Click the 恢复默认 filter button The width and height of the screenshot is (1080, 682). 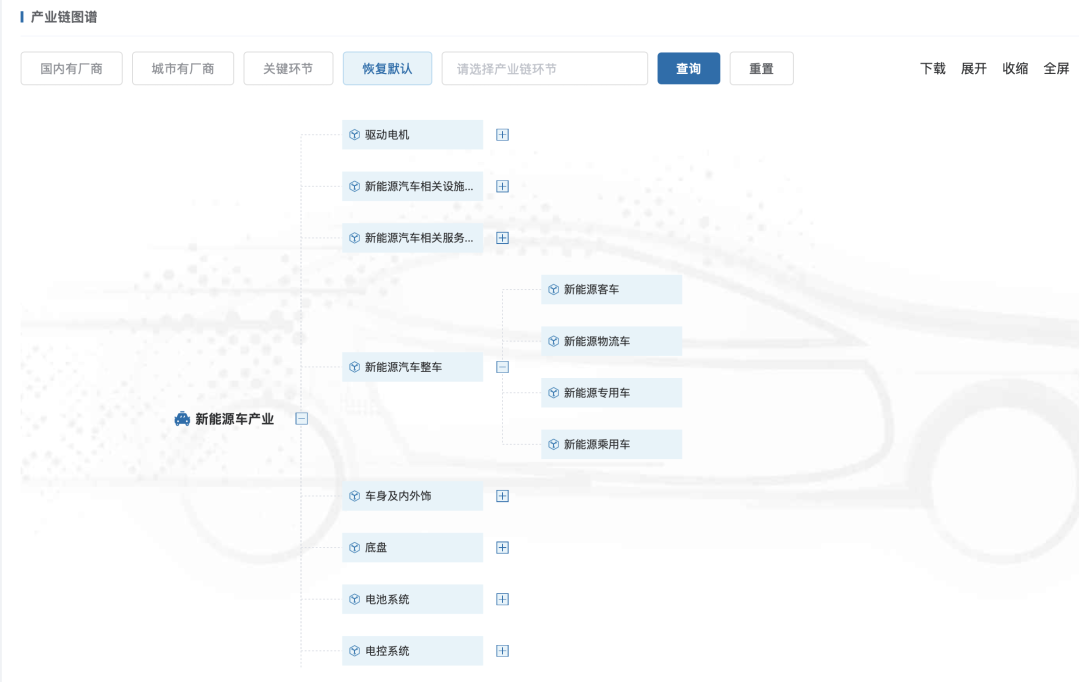pos(387,68)
